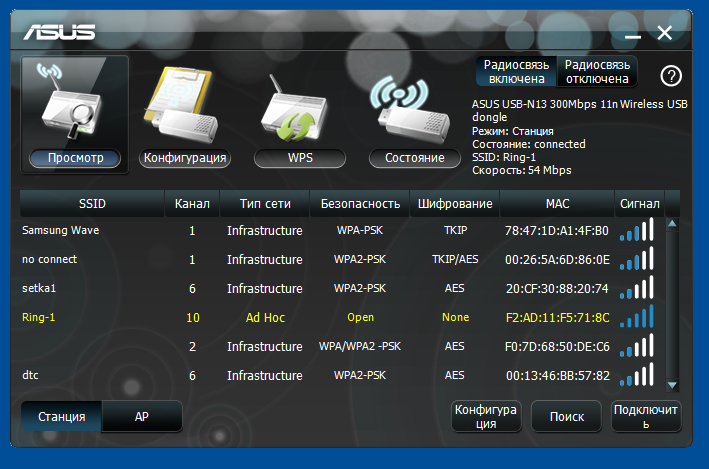Click the SSID: Ring-1 status text

(504, 157)
